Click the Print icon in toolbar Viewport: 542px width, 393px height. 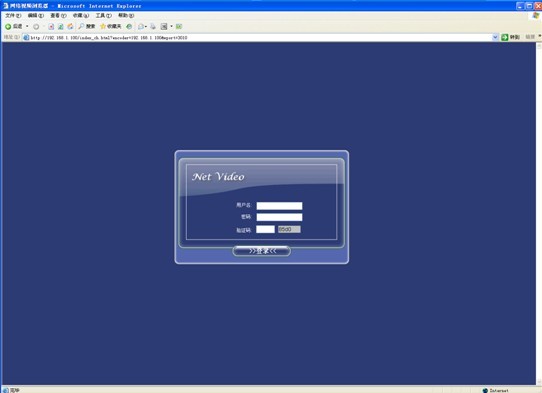tap(153, 27)
